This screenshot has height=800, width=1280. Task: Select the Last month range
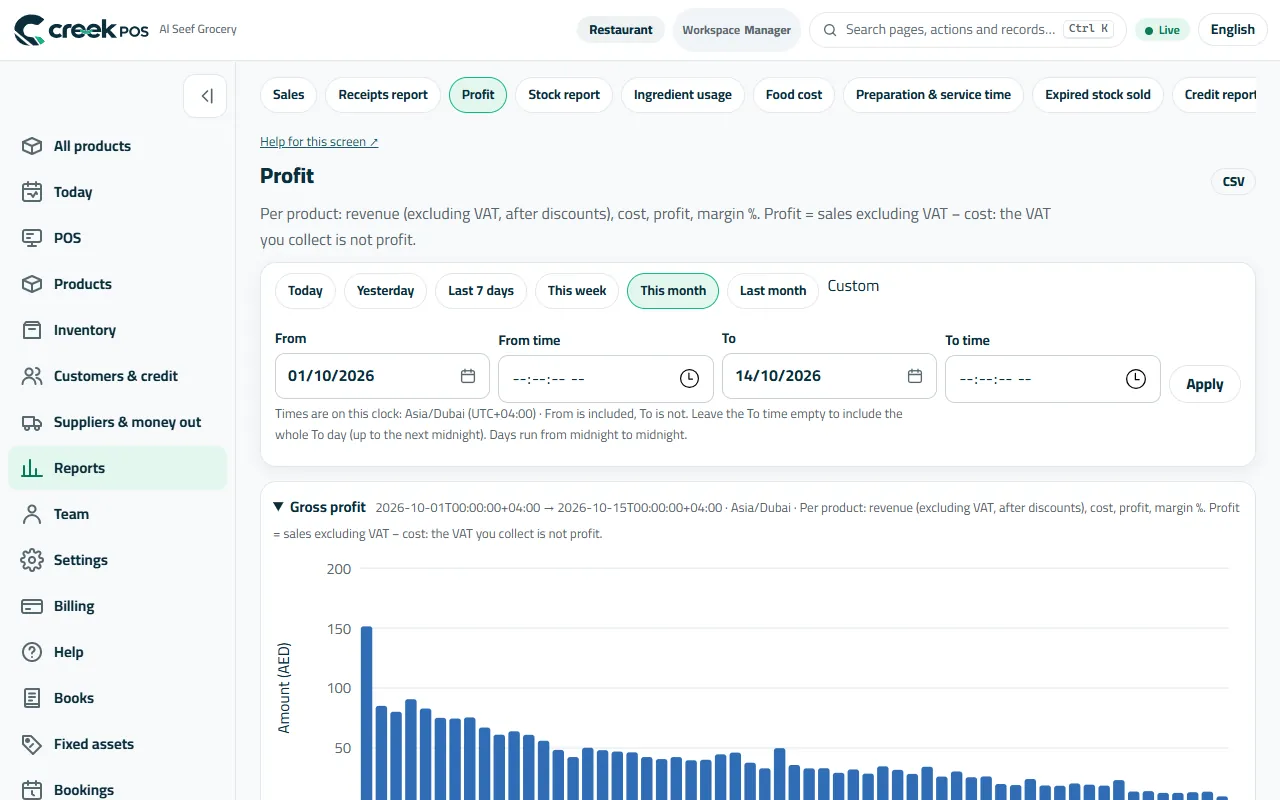pyautogui.click(x=773, y=291)
